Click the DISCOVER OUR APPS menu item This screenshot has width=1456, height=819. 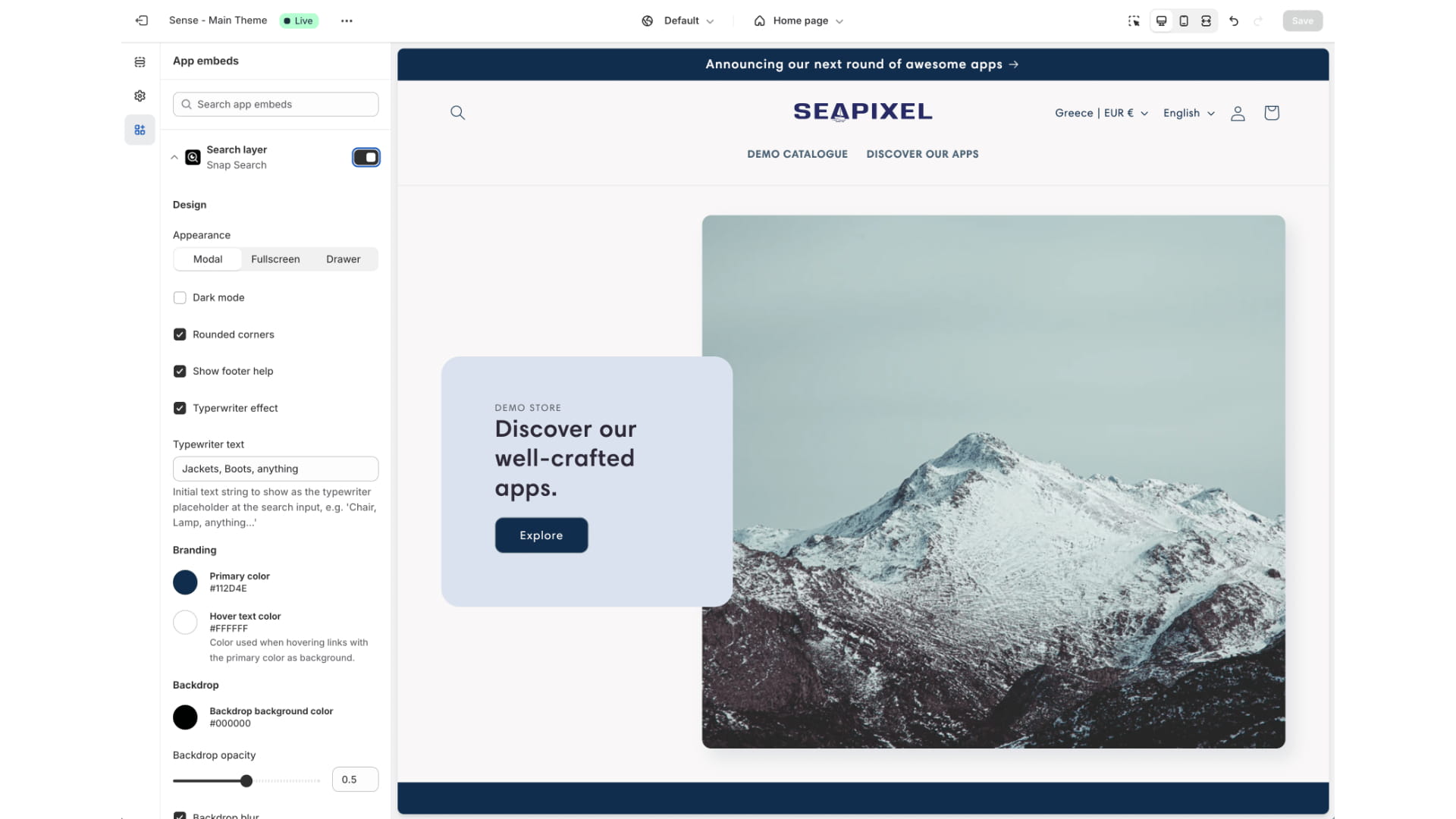(922, 153)
